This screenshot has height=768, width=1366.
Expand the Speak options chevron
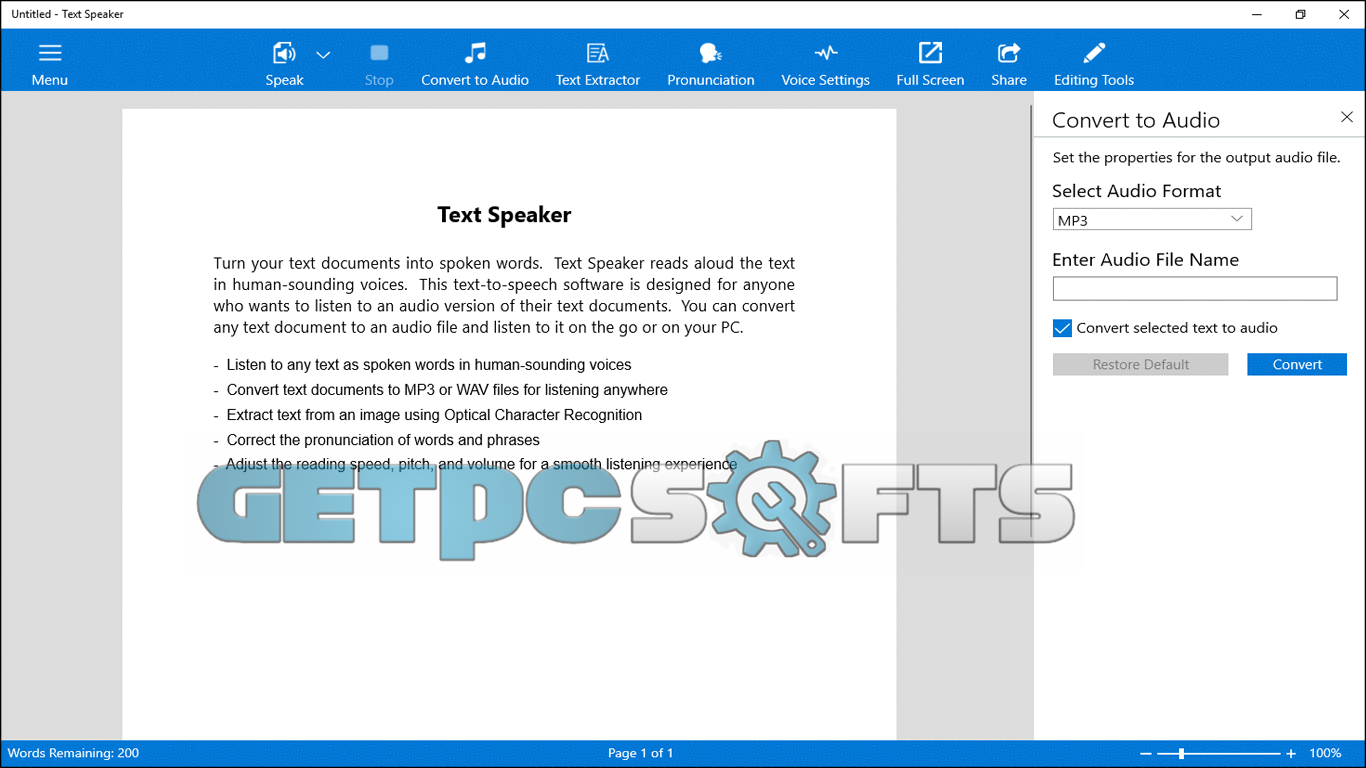pos(323,55)
